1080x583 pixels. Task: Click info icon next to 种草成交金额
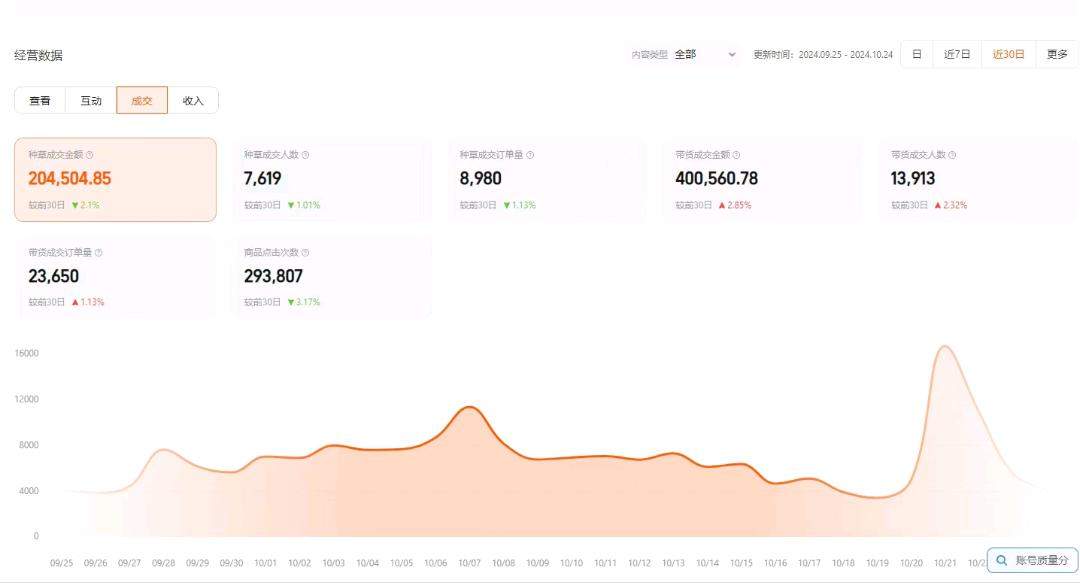pos(90,155)
